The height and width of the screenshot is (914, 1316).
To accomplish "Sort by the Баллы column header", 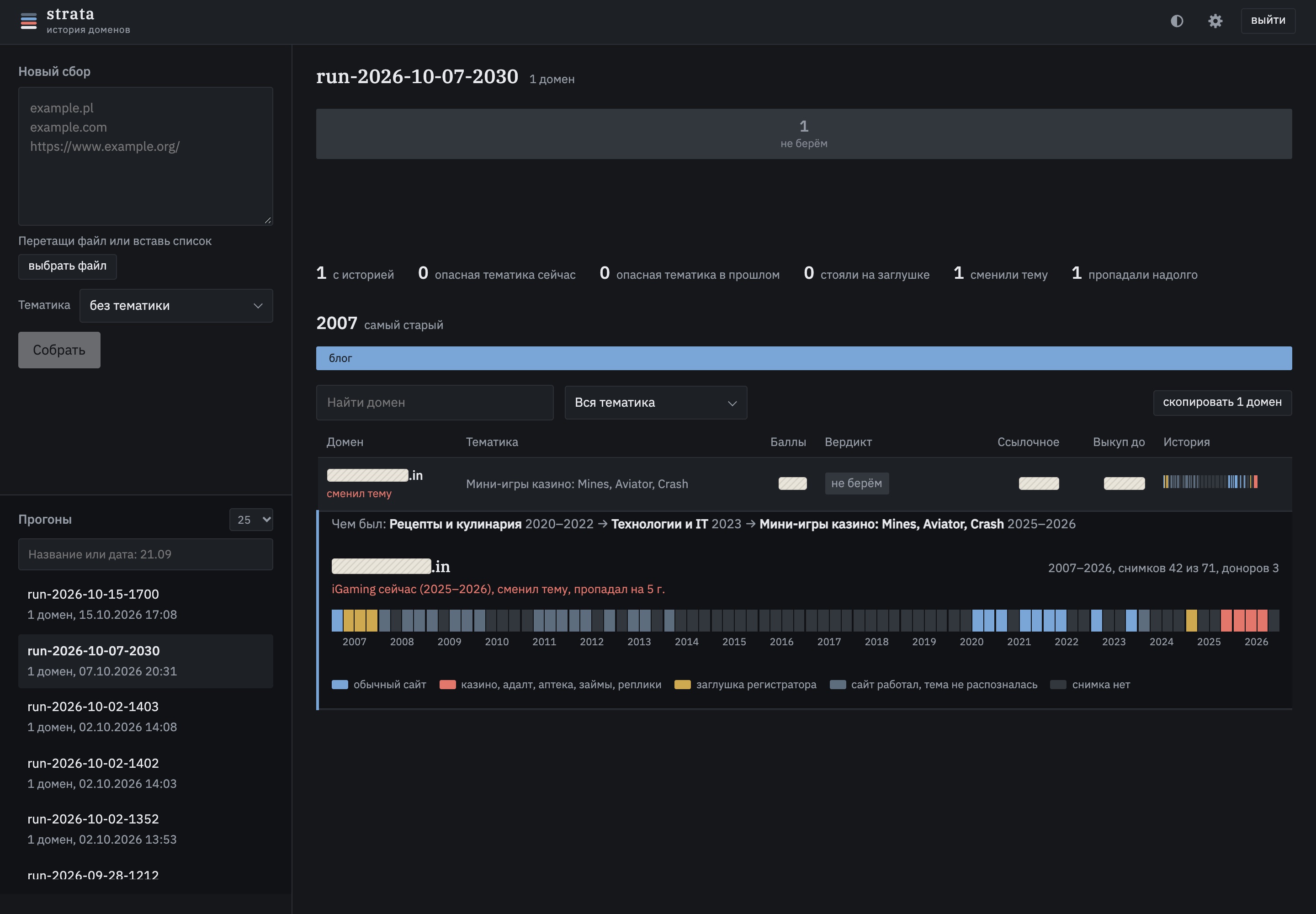I will coord(788,442).
